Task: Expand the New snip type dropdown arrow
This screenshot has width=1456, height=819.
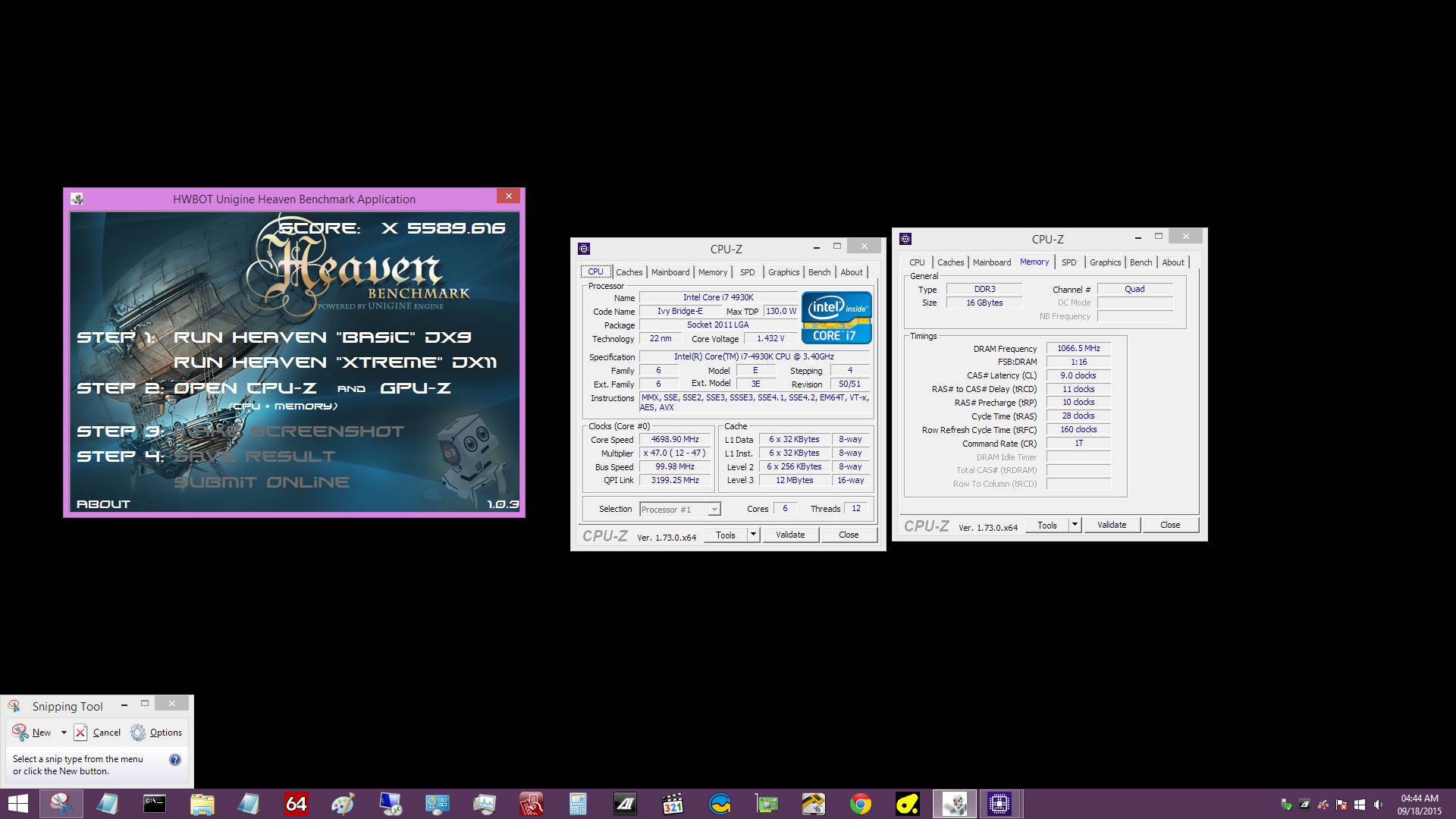Action: point(64,732)
